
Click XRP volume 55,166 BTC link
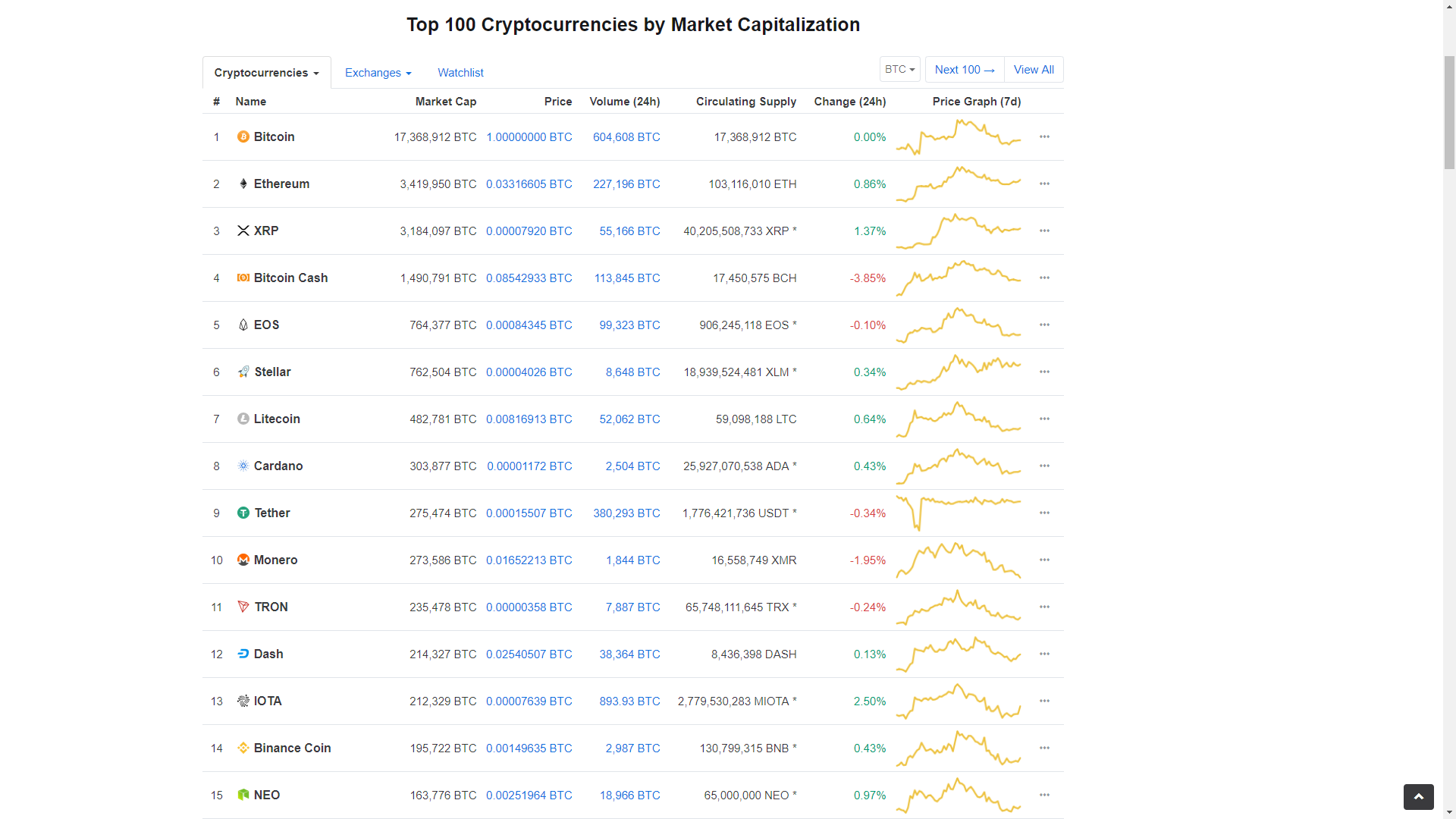pyautogui.click(x=629, y=231)
